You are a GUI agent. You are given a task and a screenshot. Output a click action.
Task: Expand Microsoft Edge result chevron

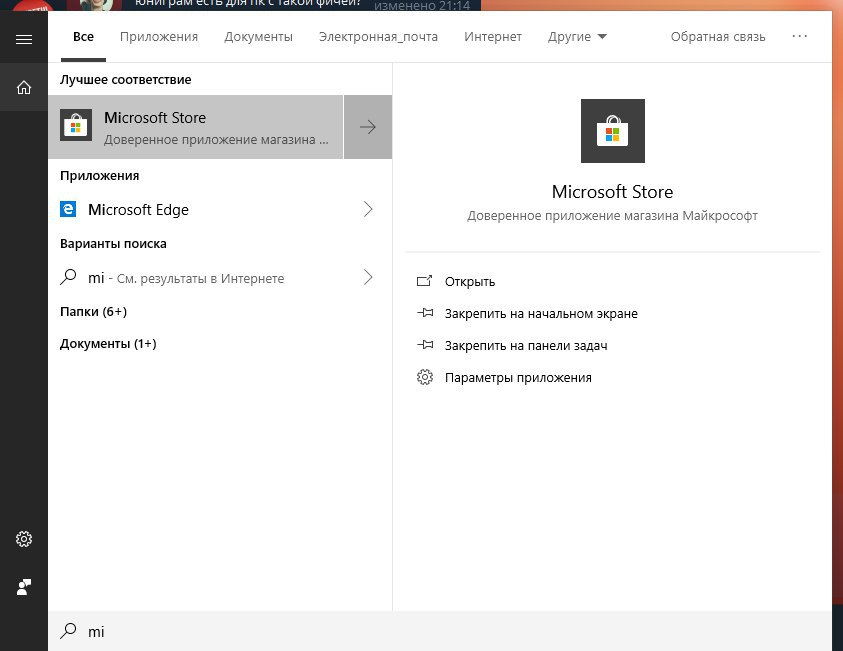tap(368, 209)
